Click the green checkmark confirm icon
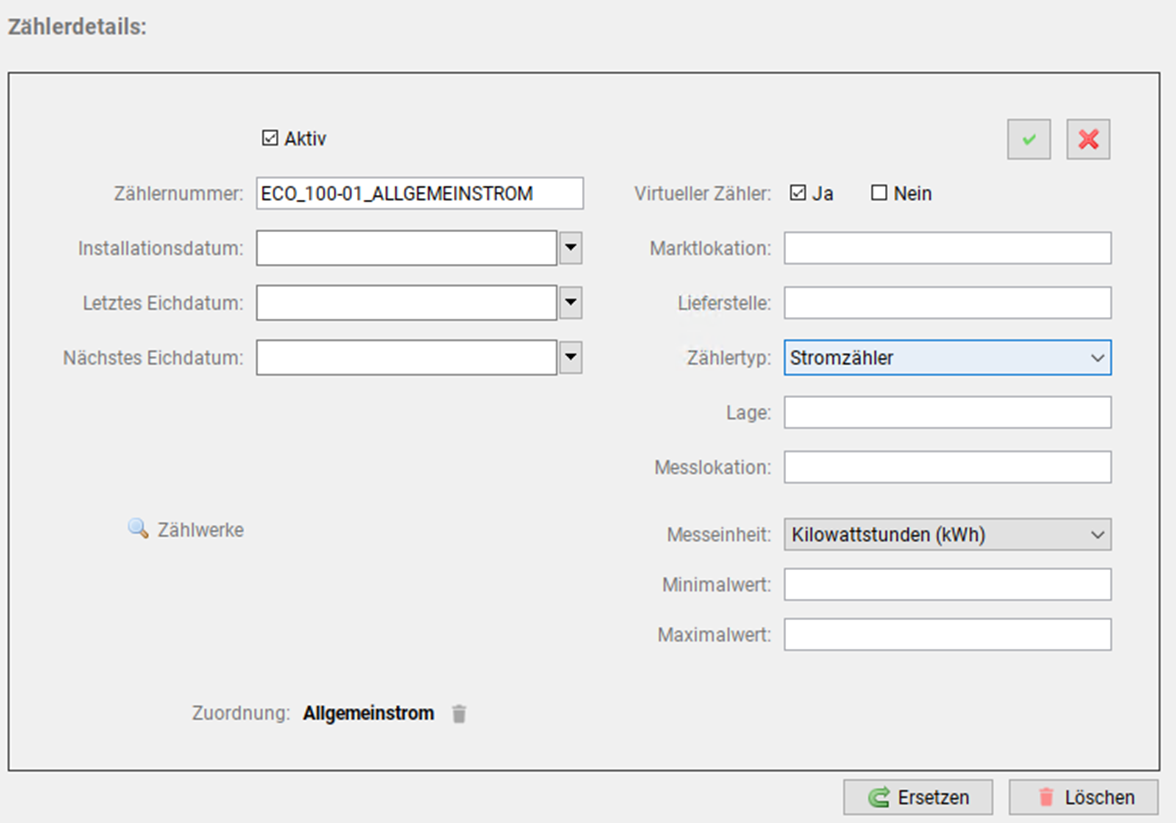The width and height of the screenshot is (1176, 823). [1028, 140]
